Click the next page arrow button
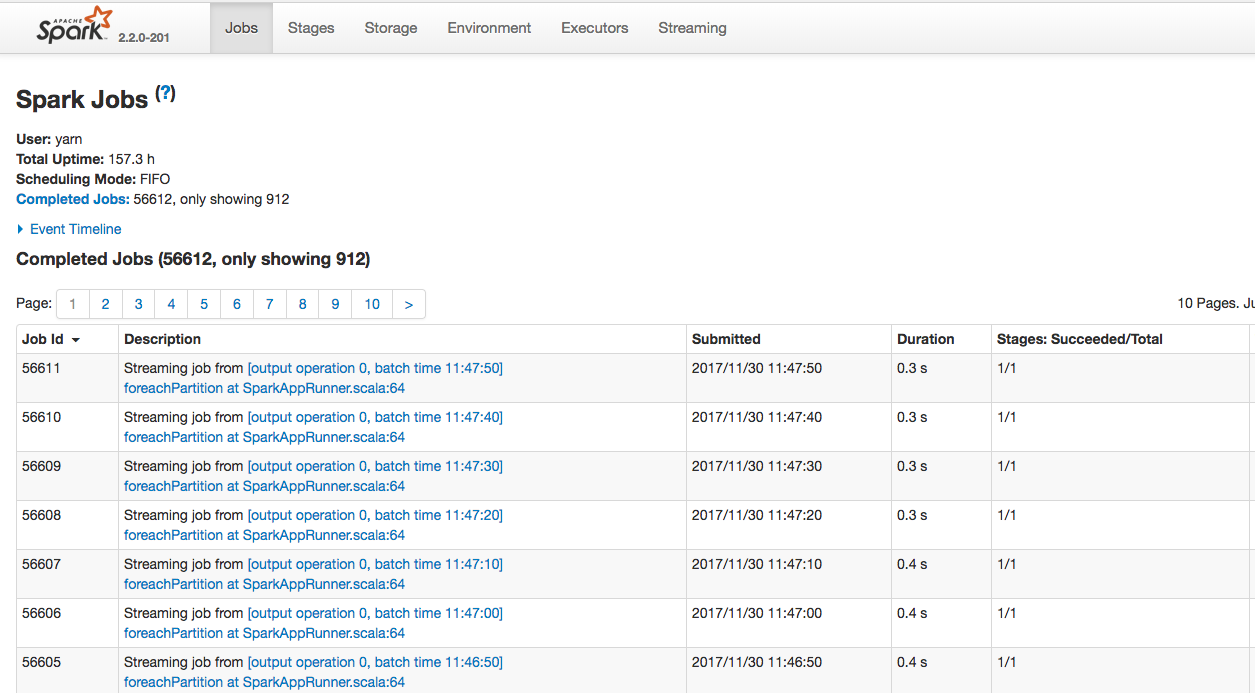This screenshot has width=1255, height=693. 408,304
